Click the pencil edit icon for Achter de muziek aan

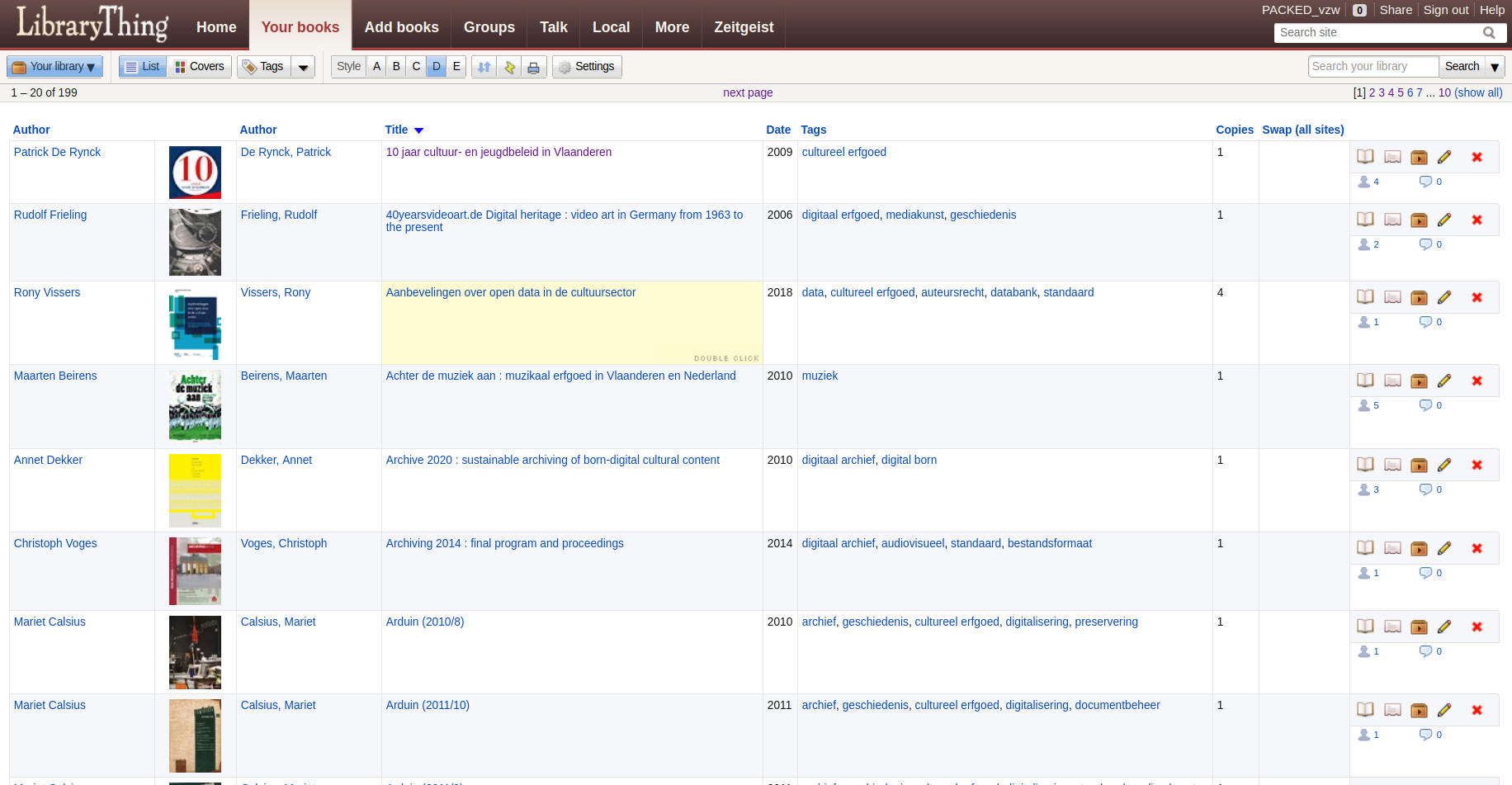[1444, 381]
